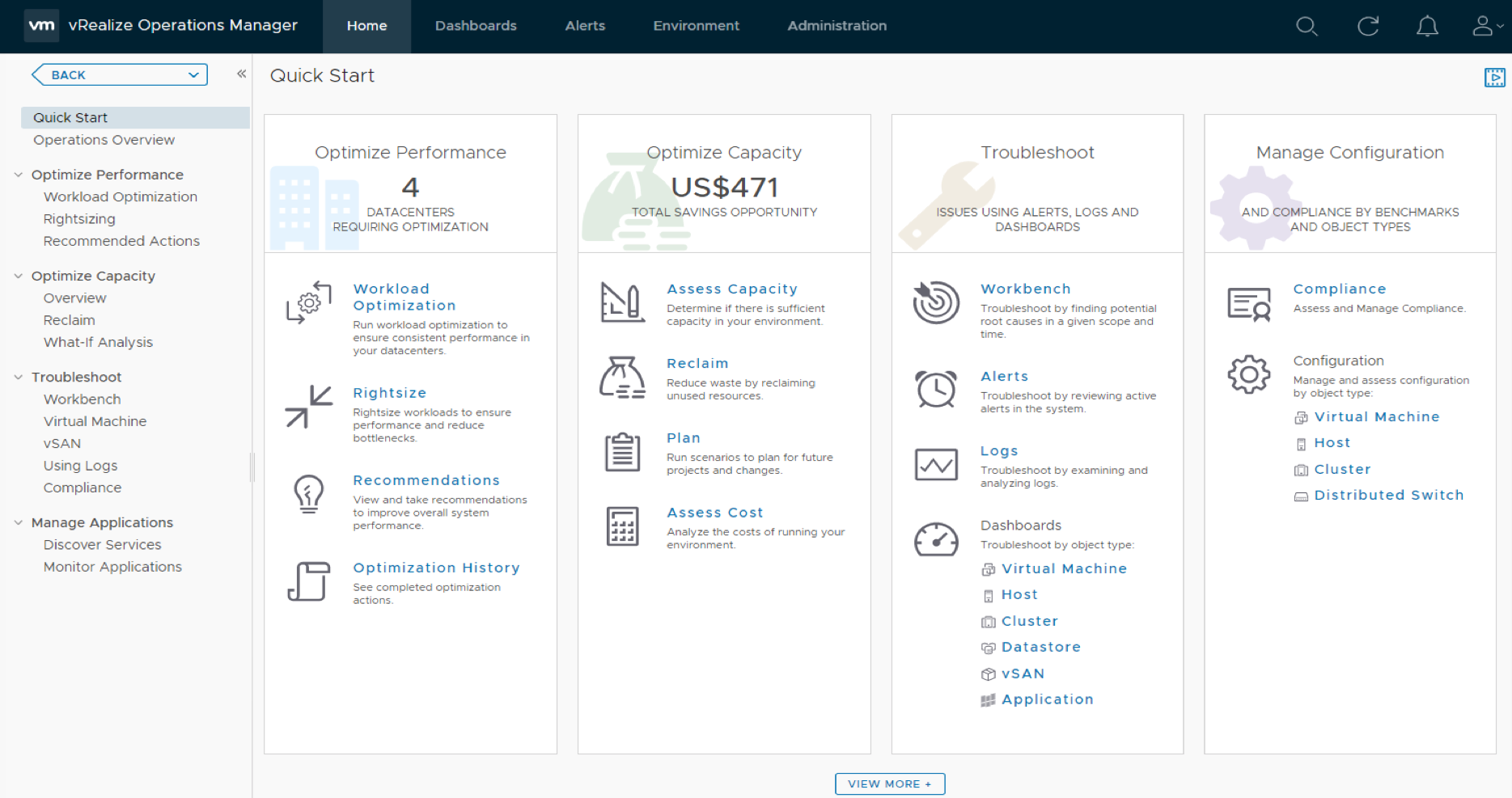Select Quick Start in sidebar
The height and width of the screenshot is (798, 1512).
click(135, 117)
